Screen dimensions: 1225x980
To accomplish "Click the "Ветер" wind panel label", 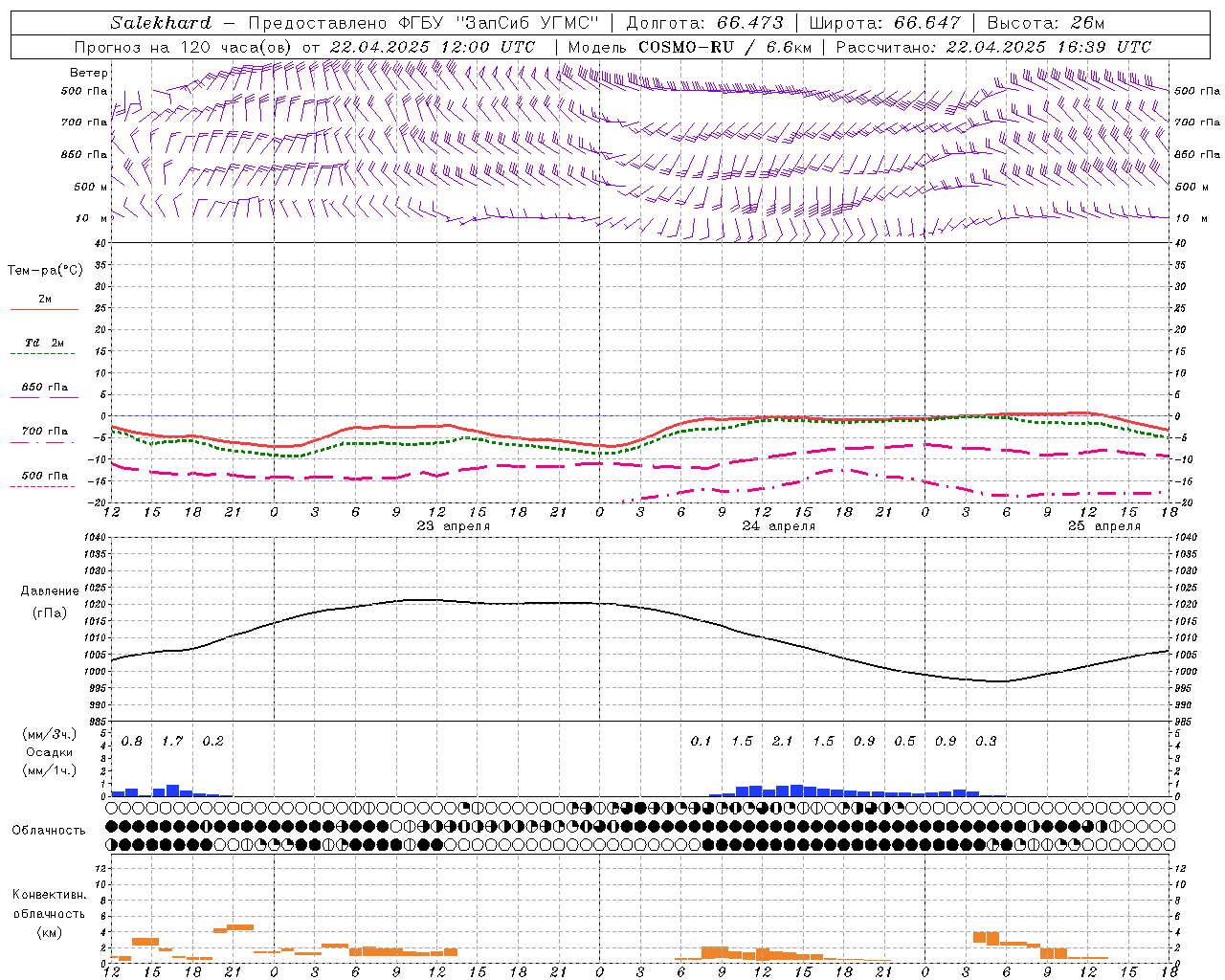I will coord(89,73).
